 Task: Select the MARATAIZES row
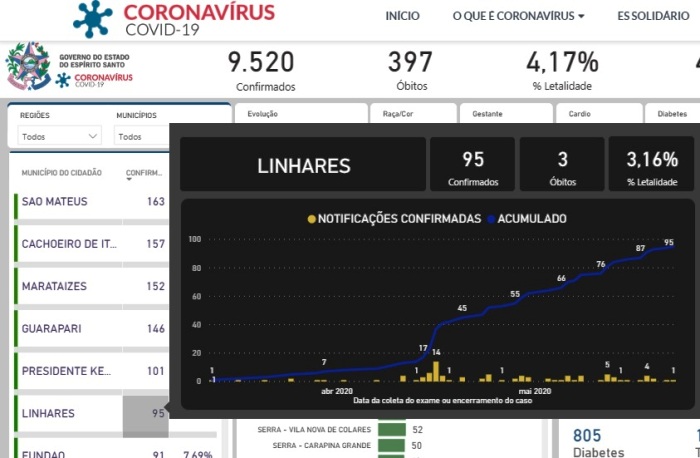(92, 286)
